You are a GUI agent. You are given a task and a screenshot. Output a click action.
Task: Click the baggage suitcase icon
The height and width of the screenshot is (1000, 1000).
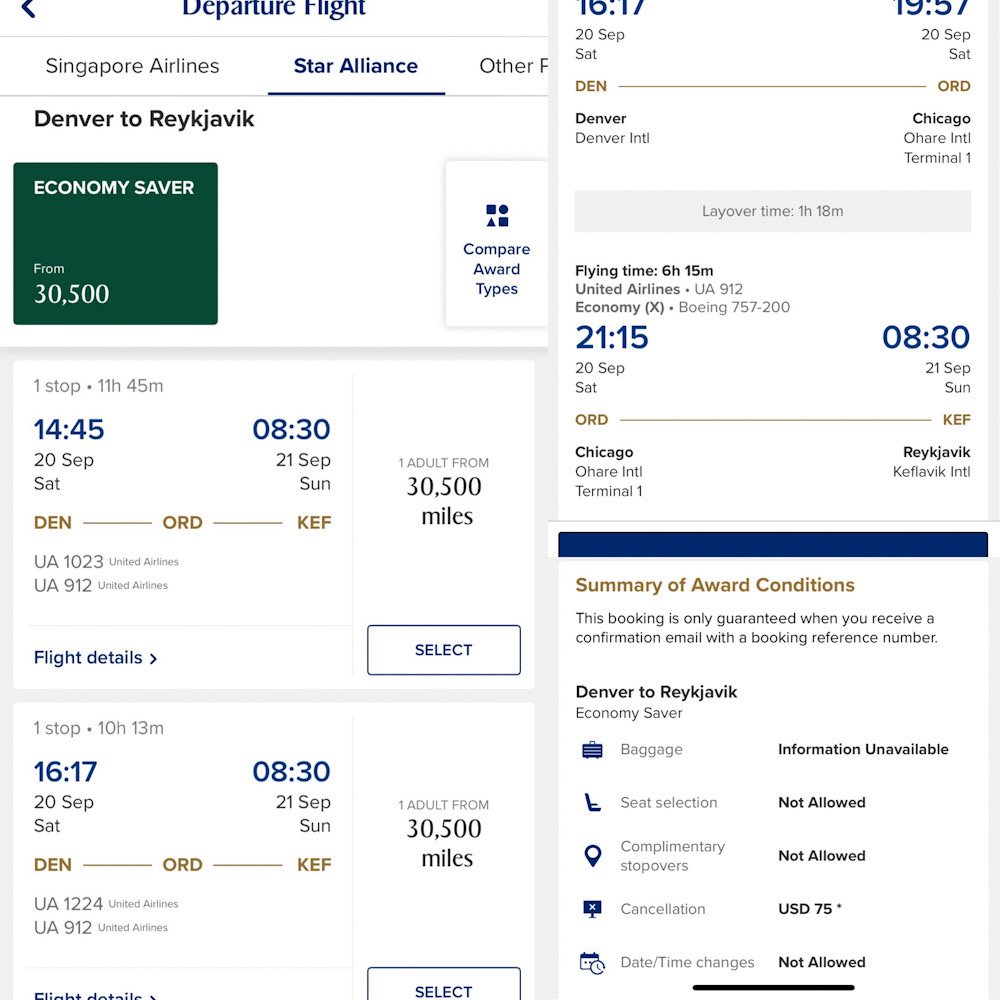(592, 750)
